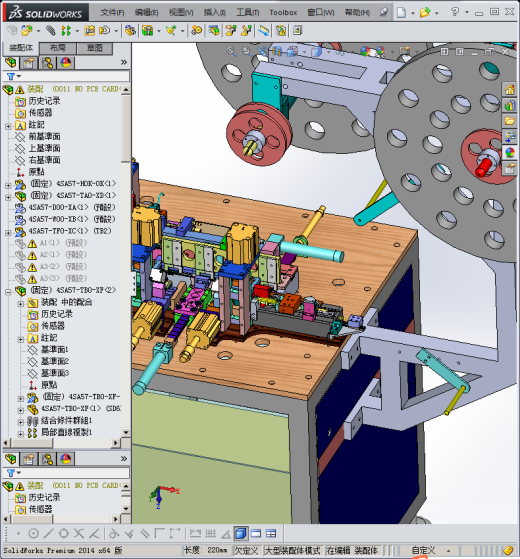Select the 局部直線複製1 pattern item

tap(67, 432)
